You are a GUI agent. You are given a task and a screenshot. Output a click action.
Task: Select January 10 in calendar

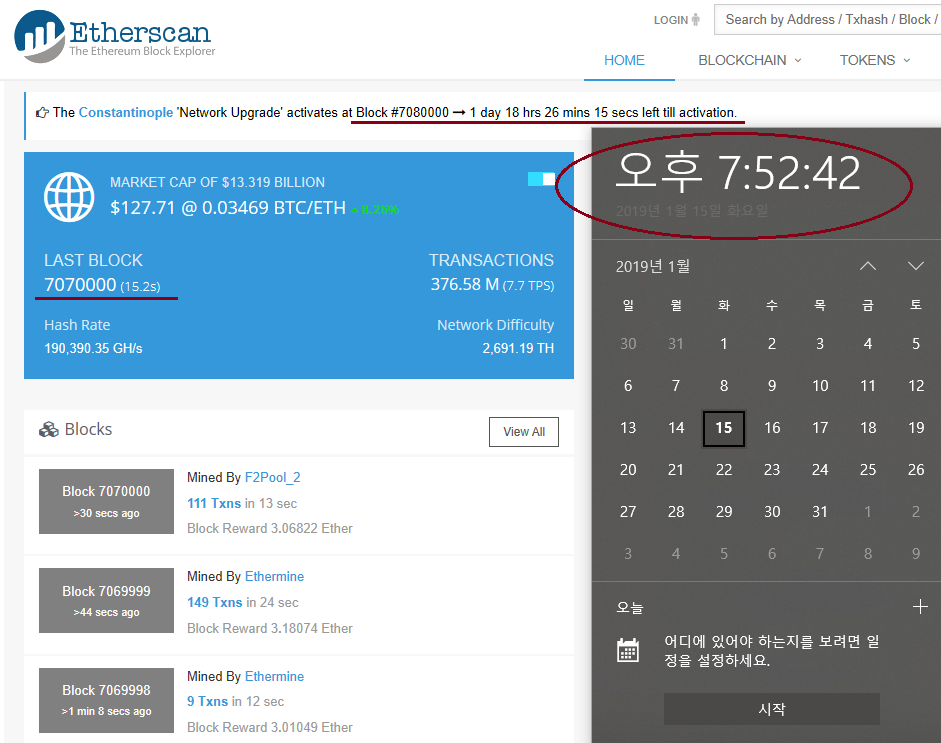tap(820, 386)
